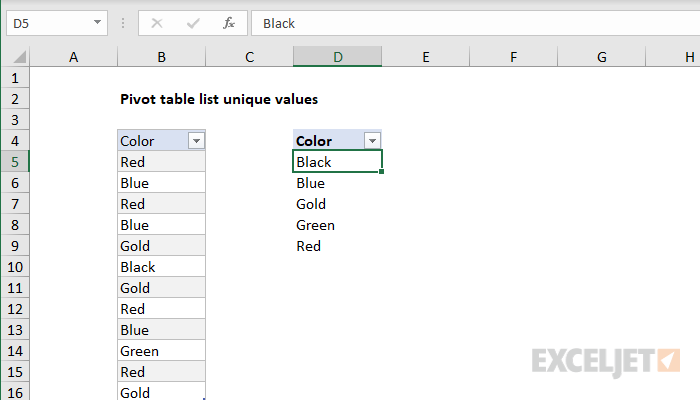Select pivot cell 'Green' in column D

[x=338, y=225]
